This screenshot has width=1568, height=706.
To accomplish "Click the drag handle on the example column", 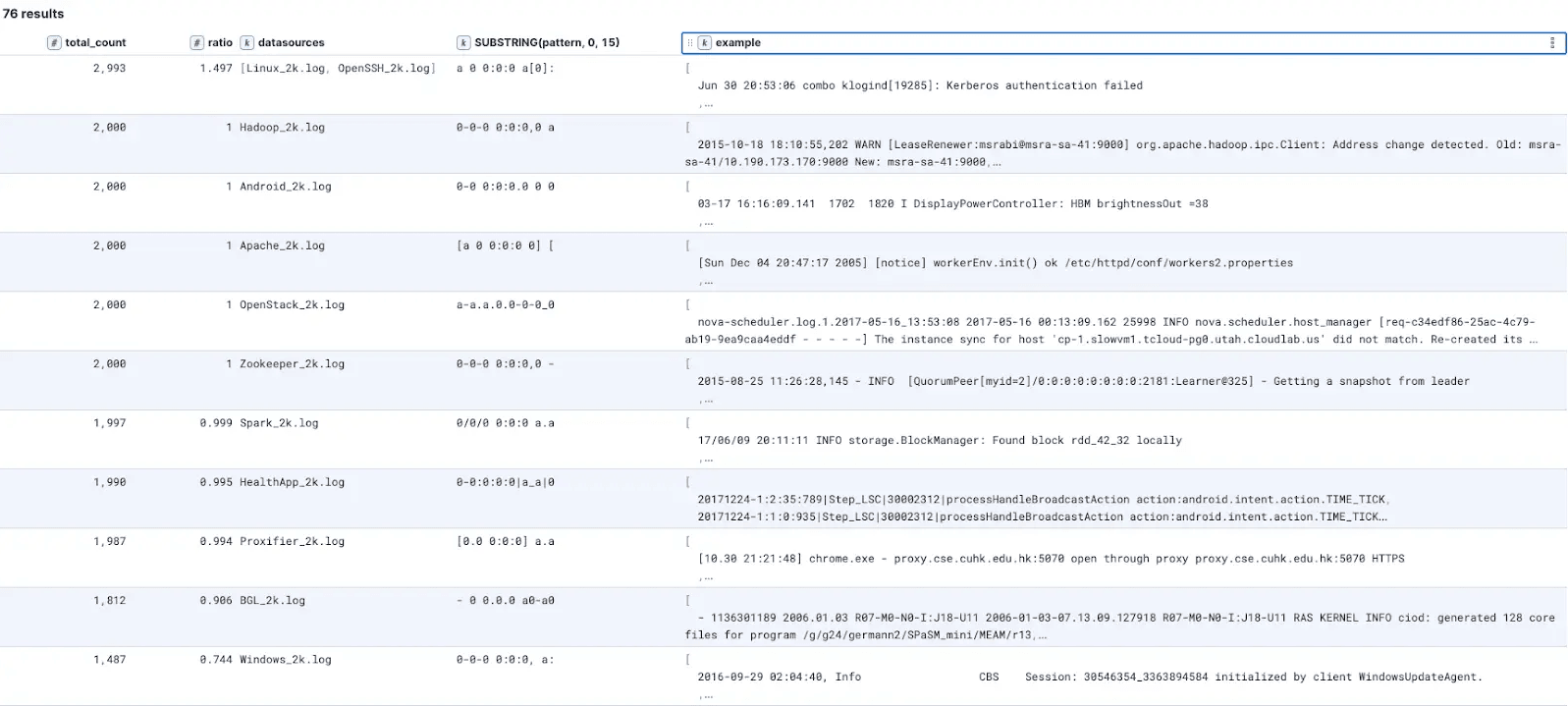I will tap(690, 43).
